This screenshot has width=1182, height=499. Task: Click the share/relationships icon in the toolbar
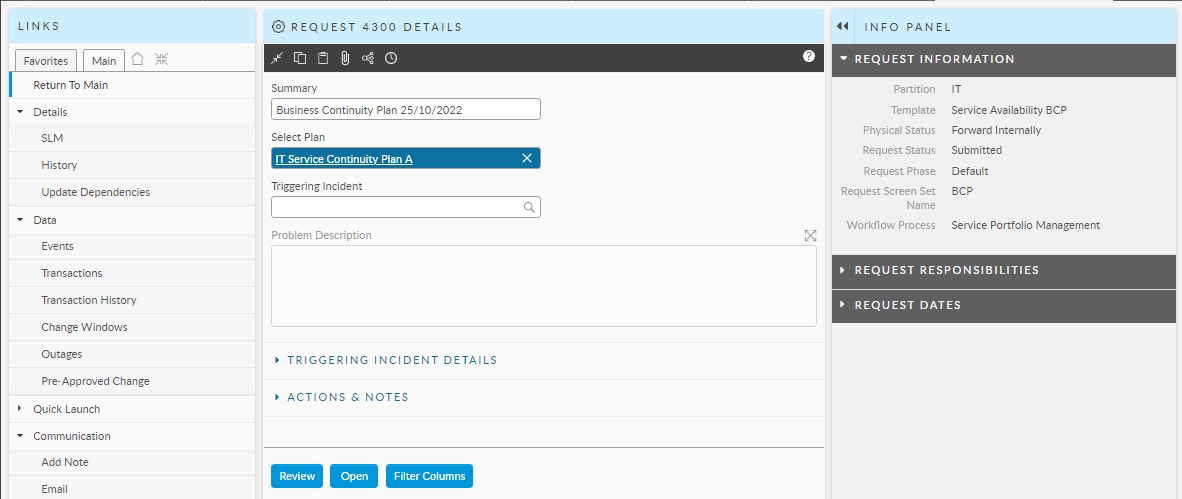click(368, 58)
